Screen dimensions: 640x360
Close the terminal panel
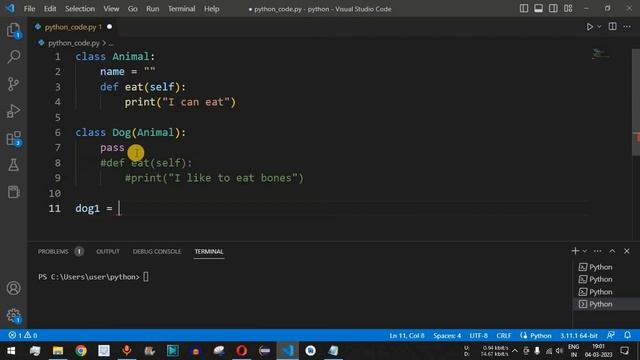pos(627,251)
